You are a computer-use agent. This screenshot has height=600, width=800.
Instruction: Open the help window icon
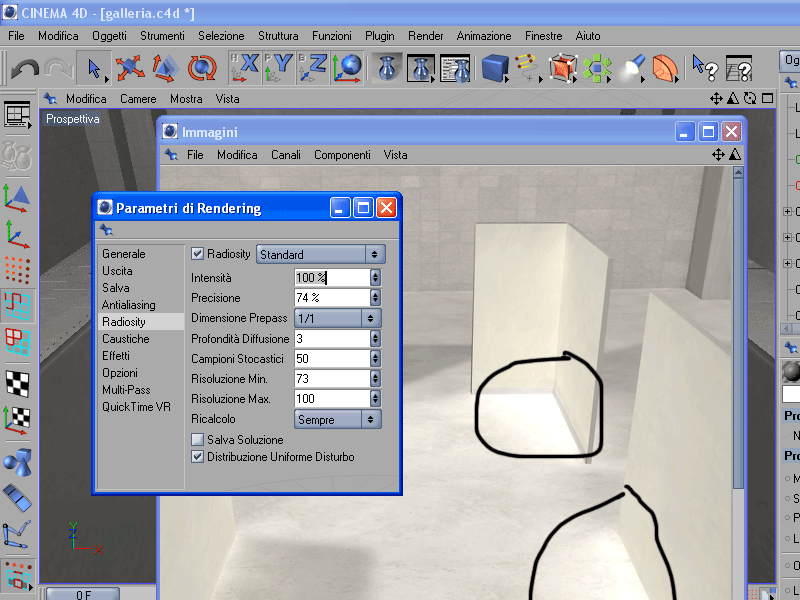coord(739,68)
